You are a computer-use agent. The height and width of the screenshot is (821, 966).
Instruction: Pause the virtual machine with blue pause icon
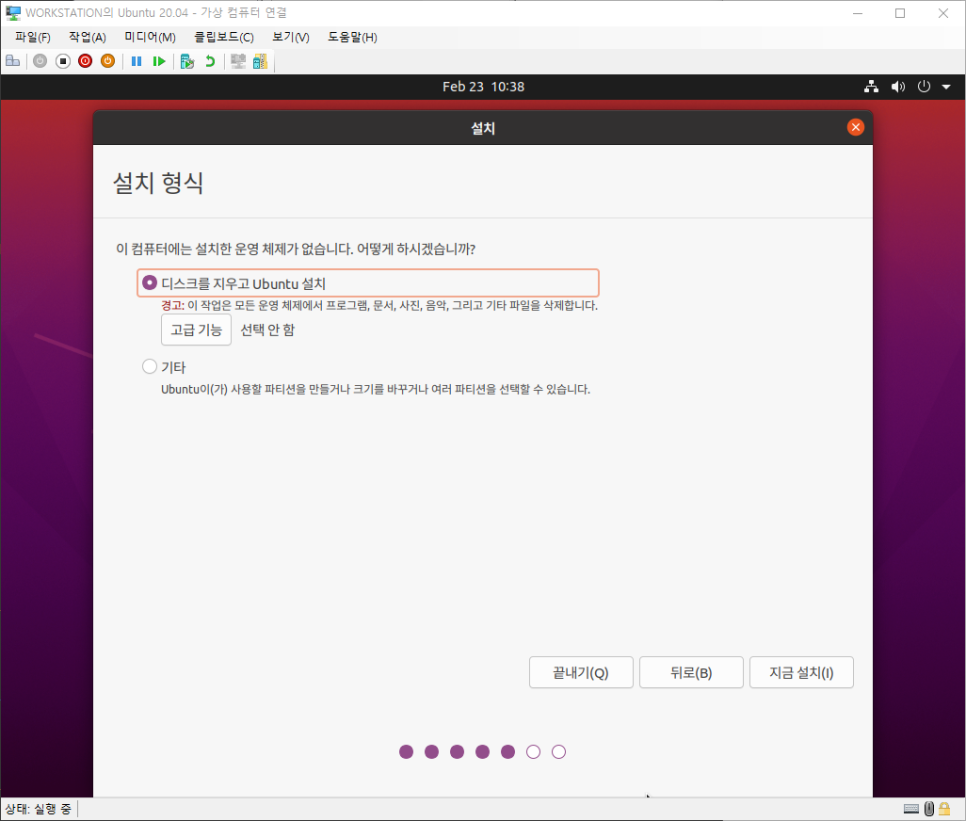(x=137, y=61)
